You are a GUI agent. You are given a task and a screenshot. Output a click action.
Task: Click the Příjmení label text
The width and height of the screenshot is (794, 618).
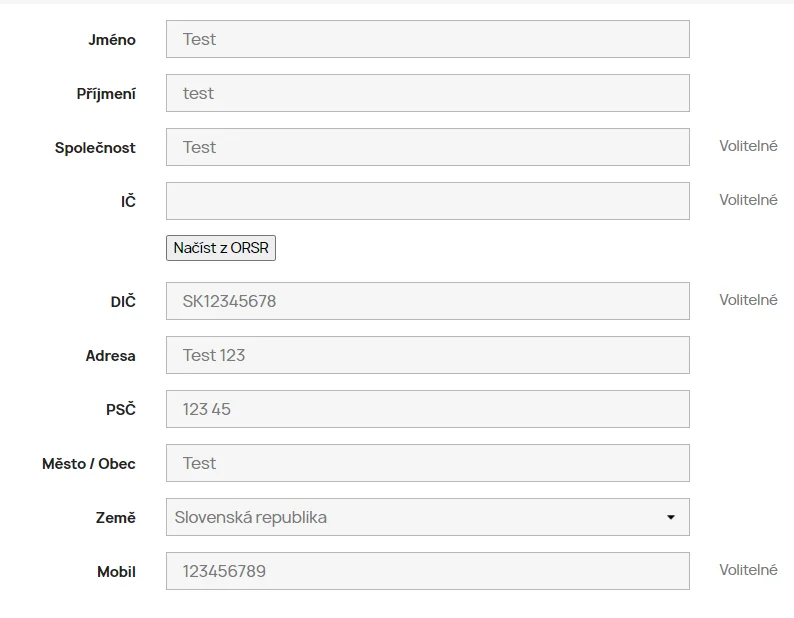pos(106,94)
